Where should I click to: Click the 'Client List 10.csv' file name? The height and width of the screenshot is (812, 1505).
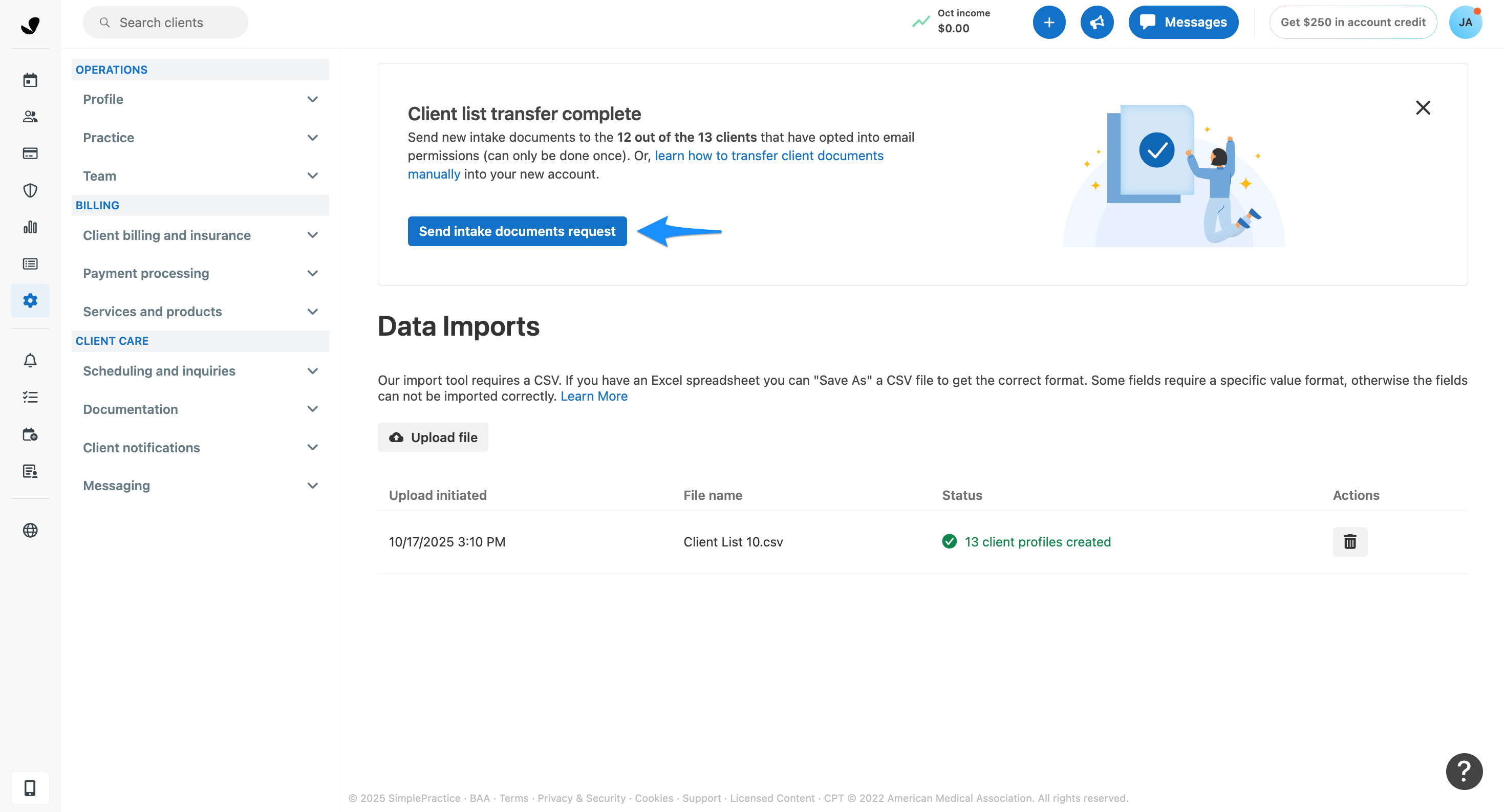pyautogui.click(x=733, y=542)
